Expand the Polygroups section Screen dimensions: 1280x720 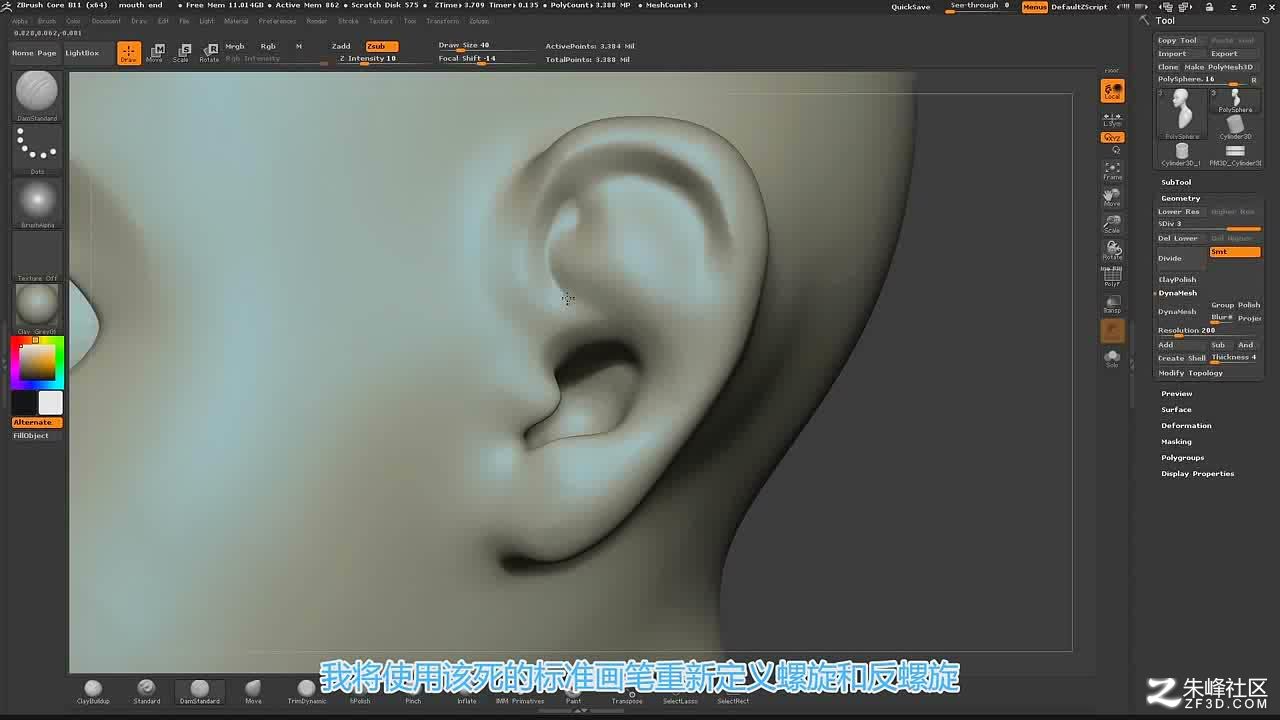coord(1182,458)
